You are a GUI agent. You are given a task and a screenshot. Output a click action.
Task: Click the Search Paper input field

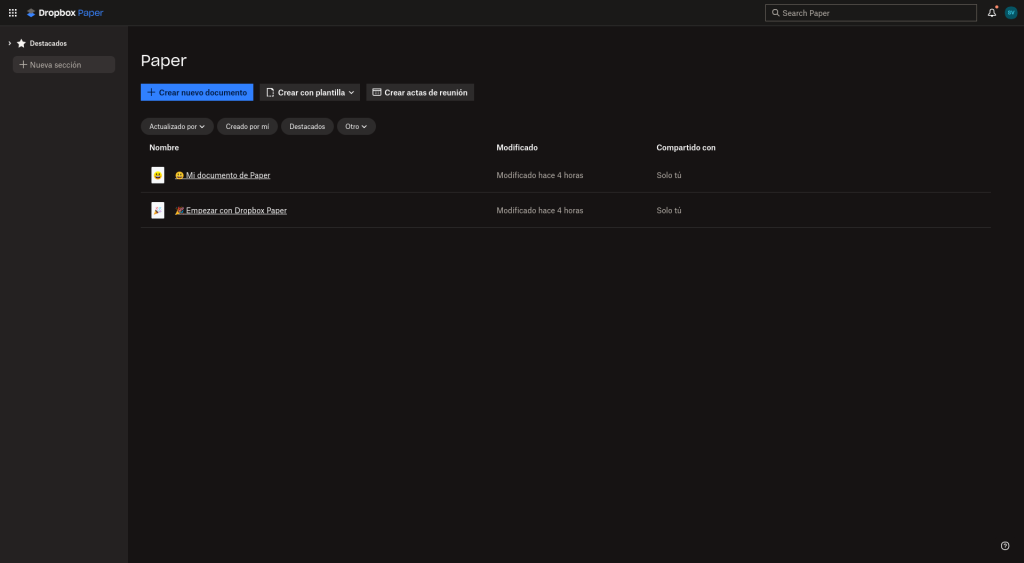pyautogui.click(x=870, y=13)
